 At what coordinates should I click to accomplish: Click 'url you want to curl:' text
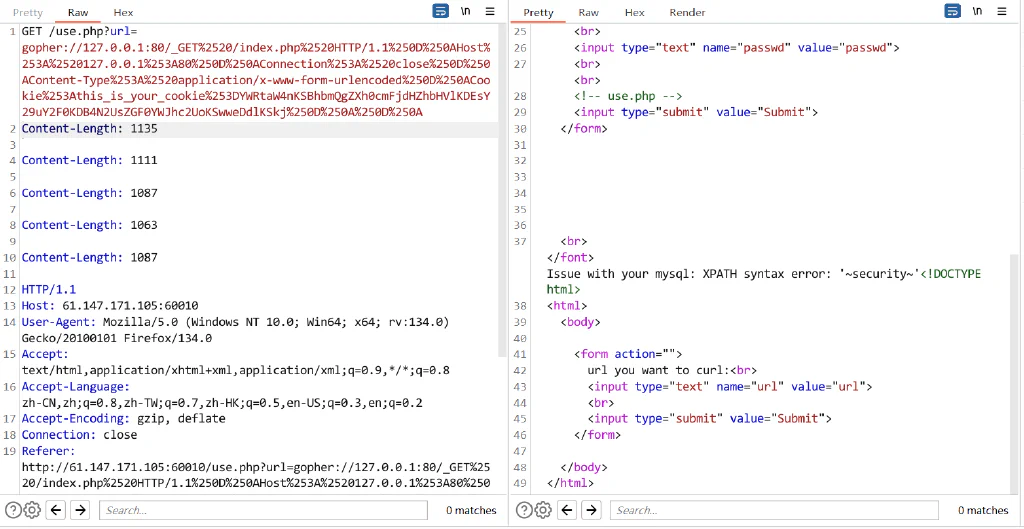[x=658, y=370]
